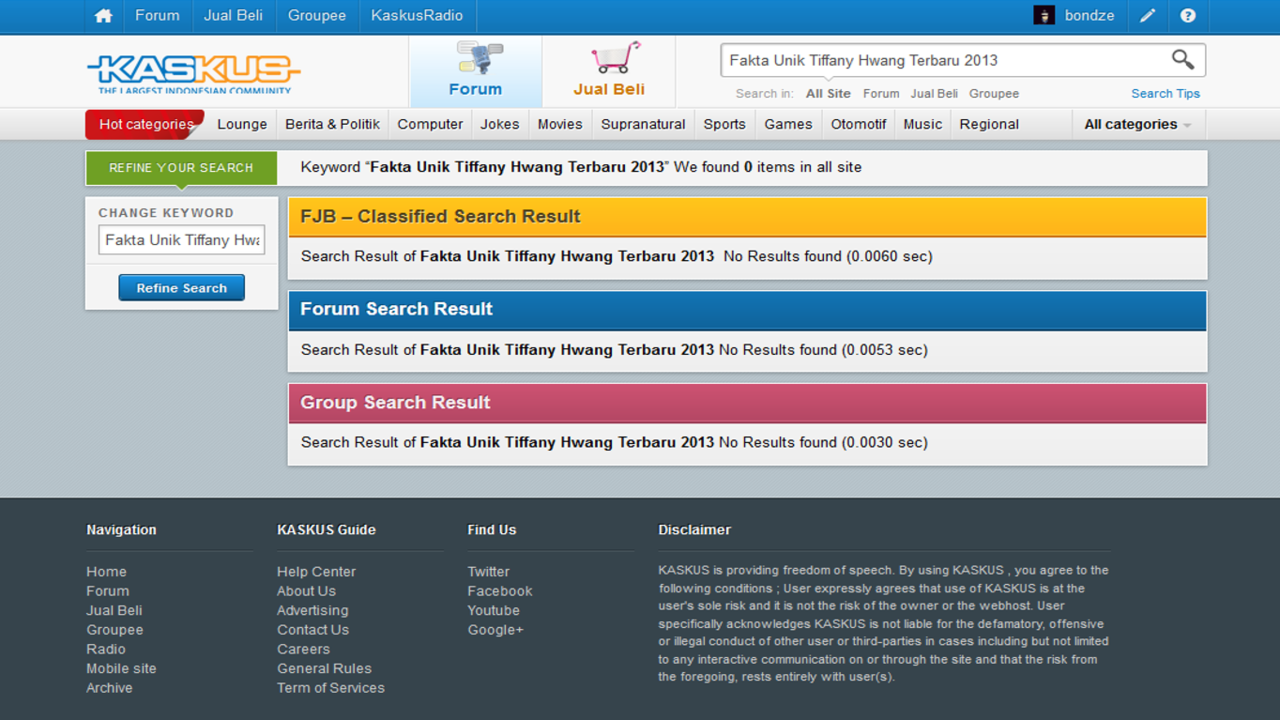Click the Refine Search button

tap(182, 288)
